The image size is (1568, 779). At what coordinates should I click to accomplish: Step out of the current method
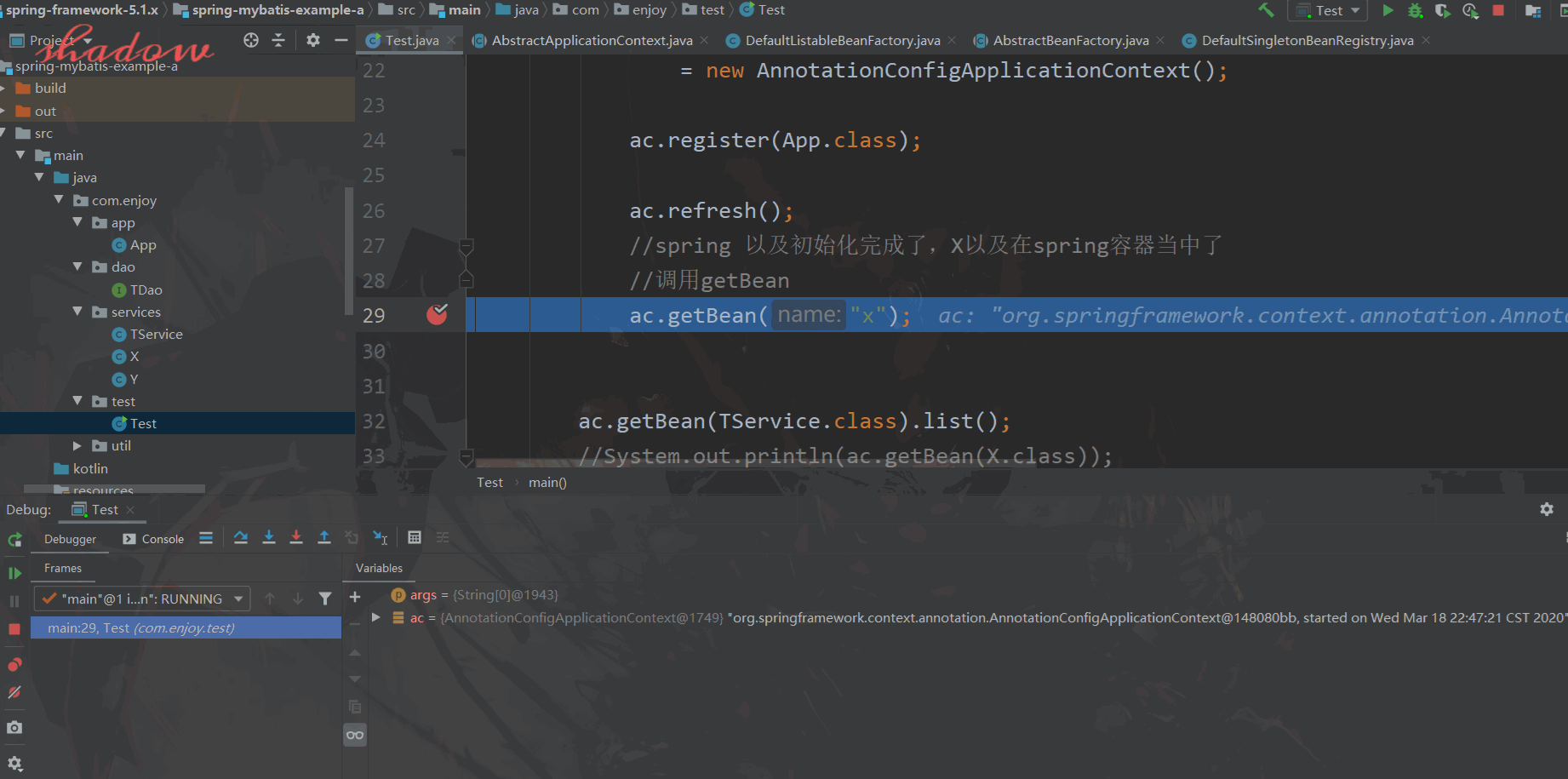click(324, 538)
